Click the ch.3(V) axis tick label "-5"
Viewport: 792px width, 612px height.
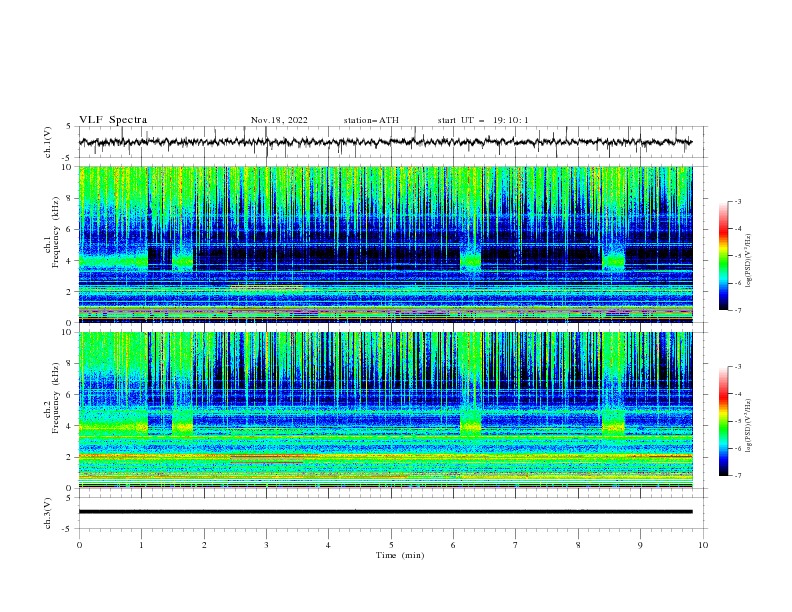click(68, 529)
